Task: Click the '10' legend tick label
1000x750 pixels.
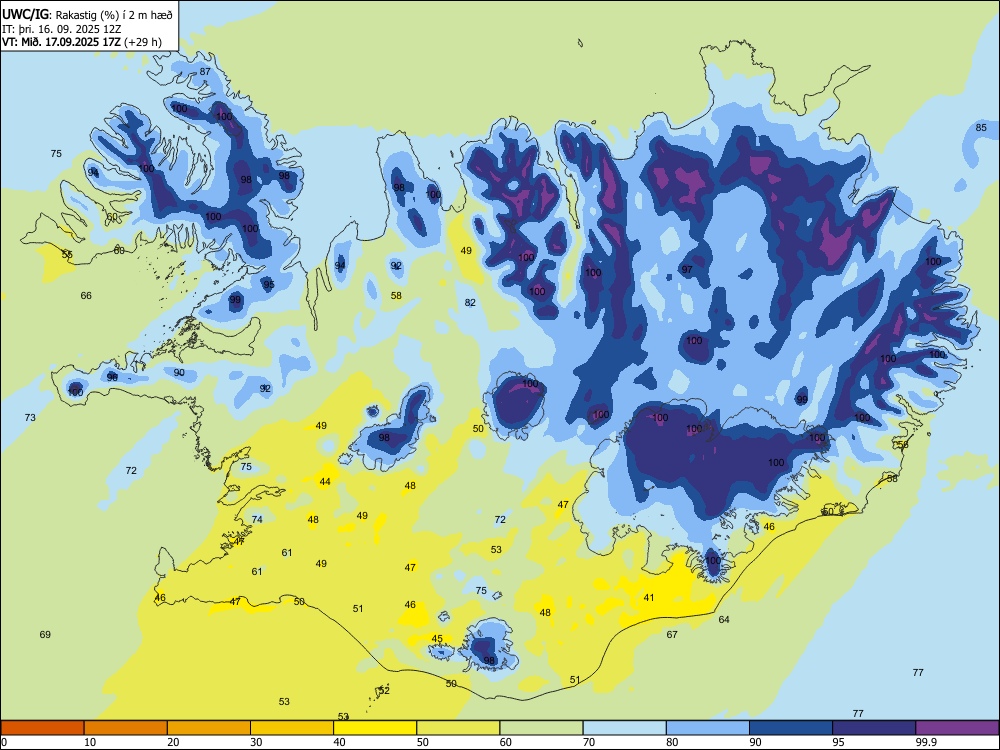Action: click(90, 742)
